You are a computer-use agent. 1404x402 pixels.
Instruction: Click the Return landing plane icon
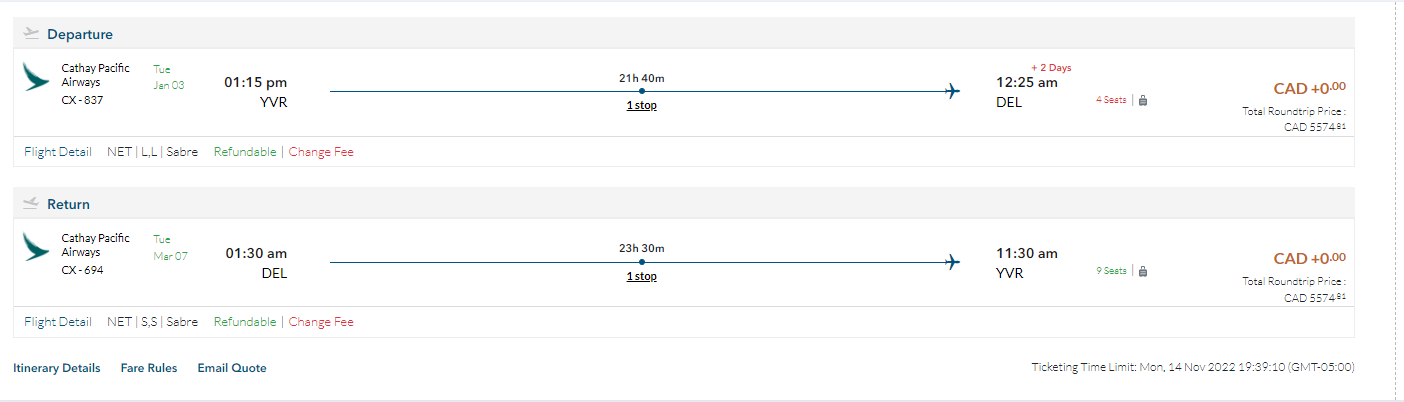(x=31, y=204)
